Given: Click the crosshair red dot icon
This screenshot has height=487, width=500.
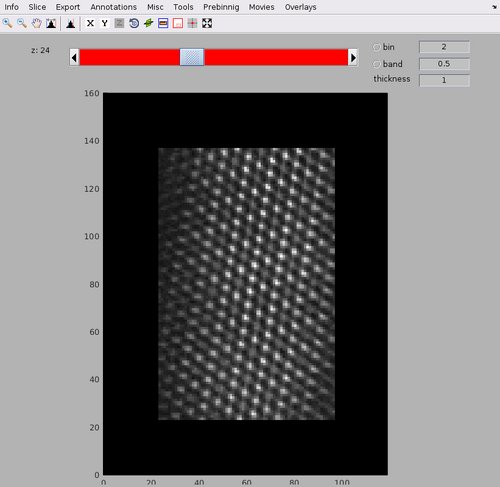Looking at the screenshot, I should point(192,23).
